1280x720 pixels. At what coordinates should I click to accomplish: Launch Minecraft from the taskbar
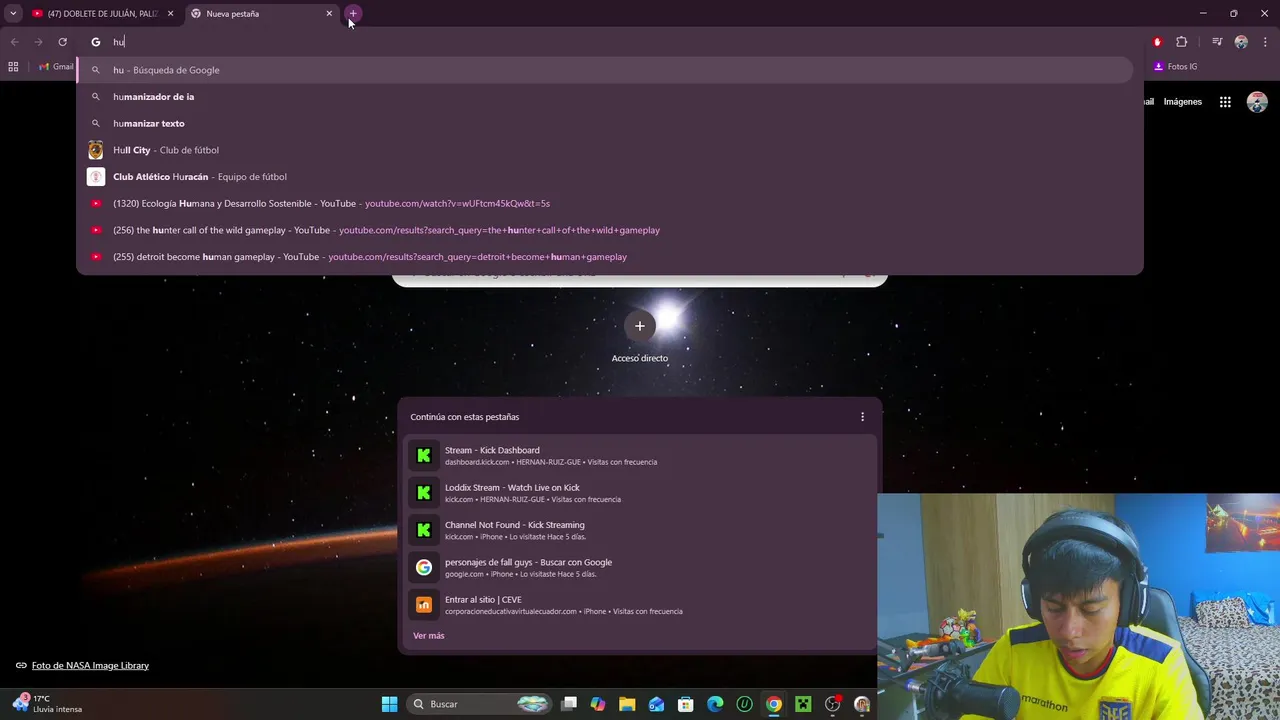click(803, 704)
